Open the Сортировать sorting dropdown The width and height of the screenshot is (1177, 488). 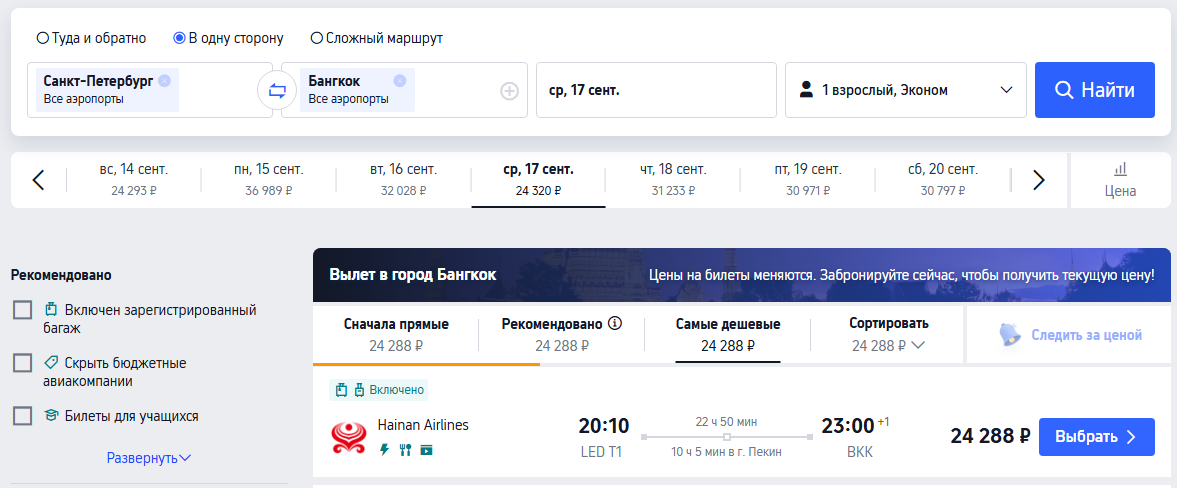click(x=888, y=335)
